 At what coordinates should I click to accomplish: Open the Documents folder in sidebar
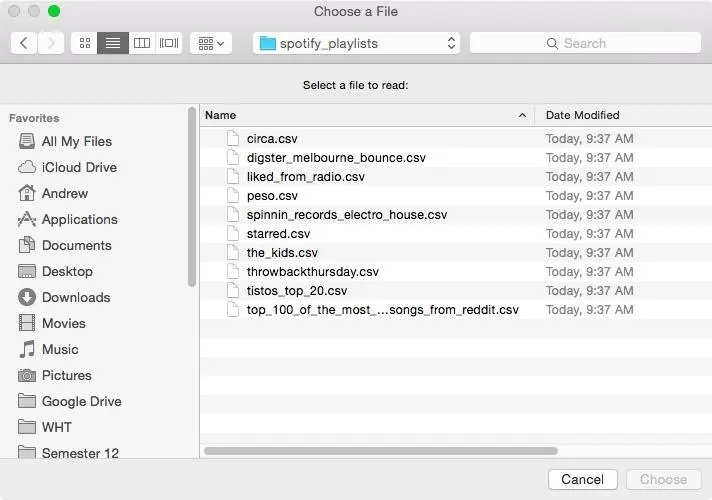[76, 245]
